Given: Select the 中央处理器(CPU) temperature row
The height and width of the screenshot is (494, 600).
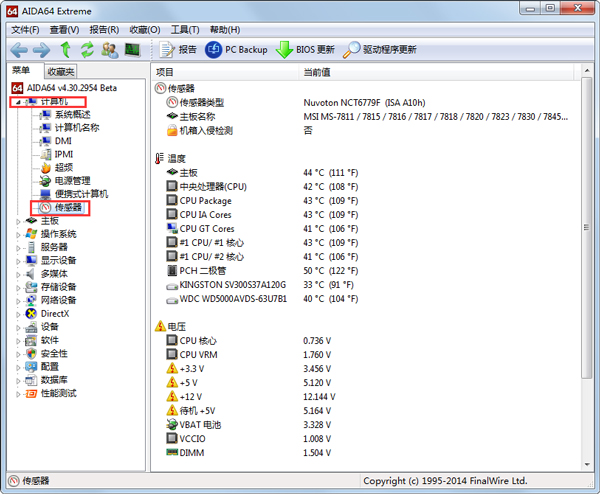Looking at the screenshot, I should (x=366, y=187).
